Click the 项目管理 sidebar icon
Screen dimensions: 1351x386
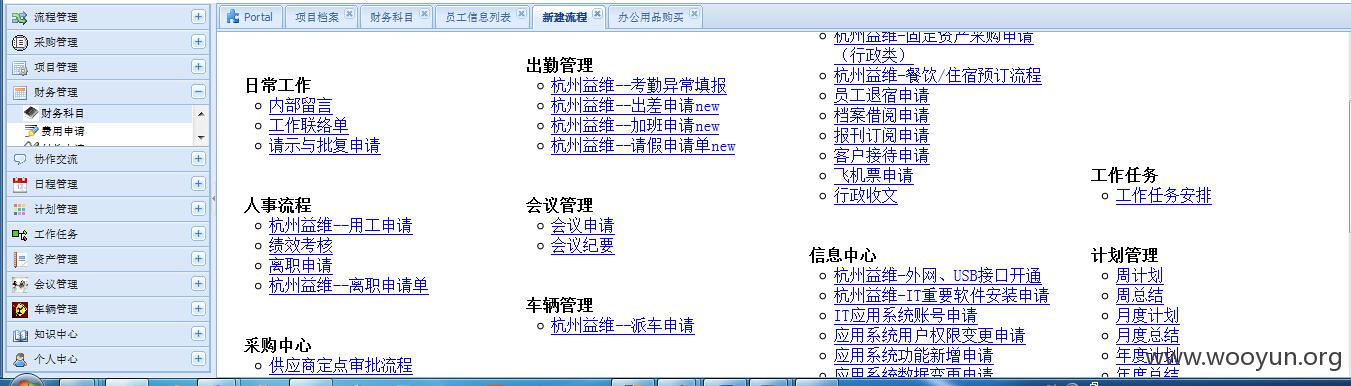point(19,67)
